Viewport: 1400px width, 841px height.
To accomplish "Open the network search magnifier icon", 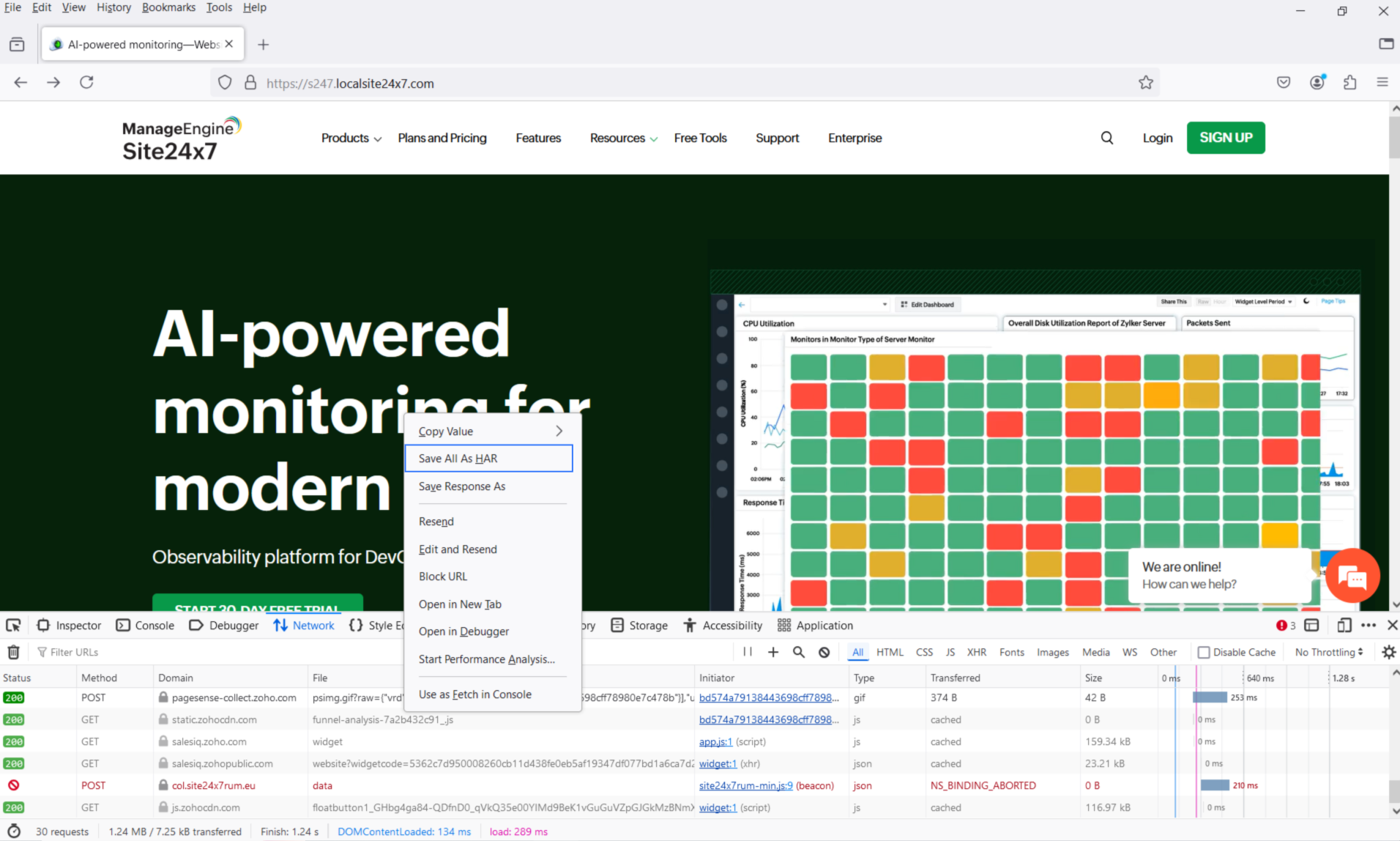I will click(x=799, y=652).
